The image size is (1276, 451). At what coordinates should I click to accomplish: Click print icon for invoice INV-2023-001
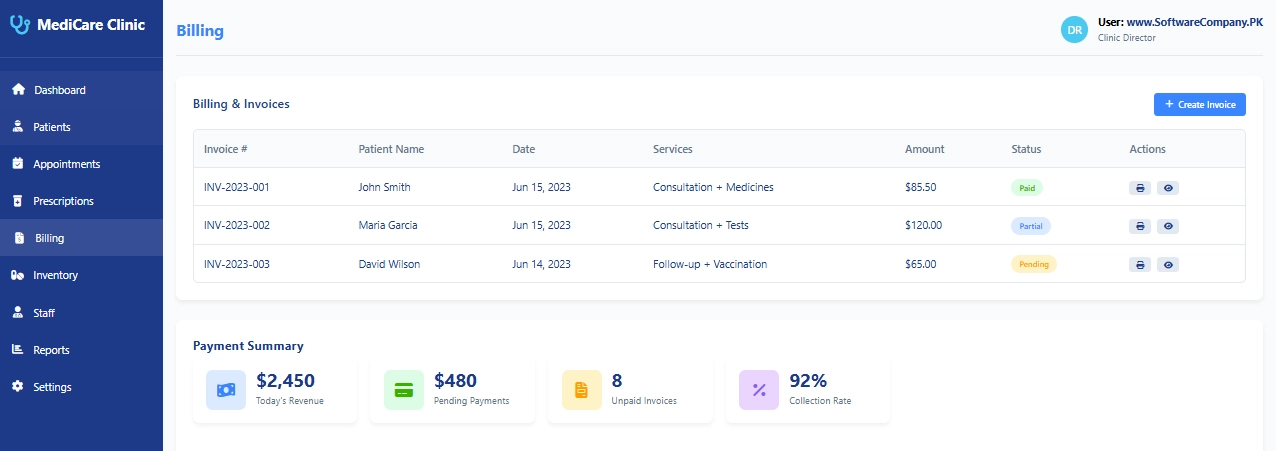(x=1139, y=187)
